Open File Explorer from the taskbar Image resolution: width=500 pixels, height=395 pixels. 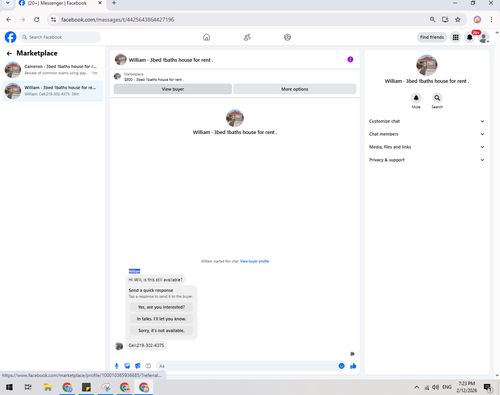(48, 387)
